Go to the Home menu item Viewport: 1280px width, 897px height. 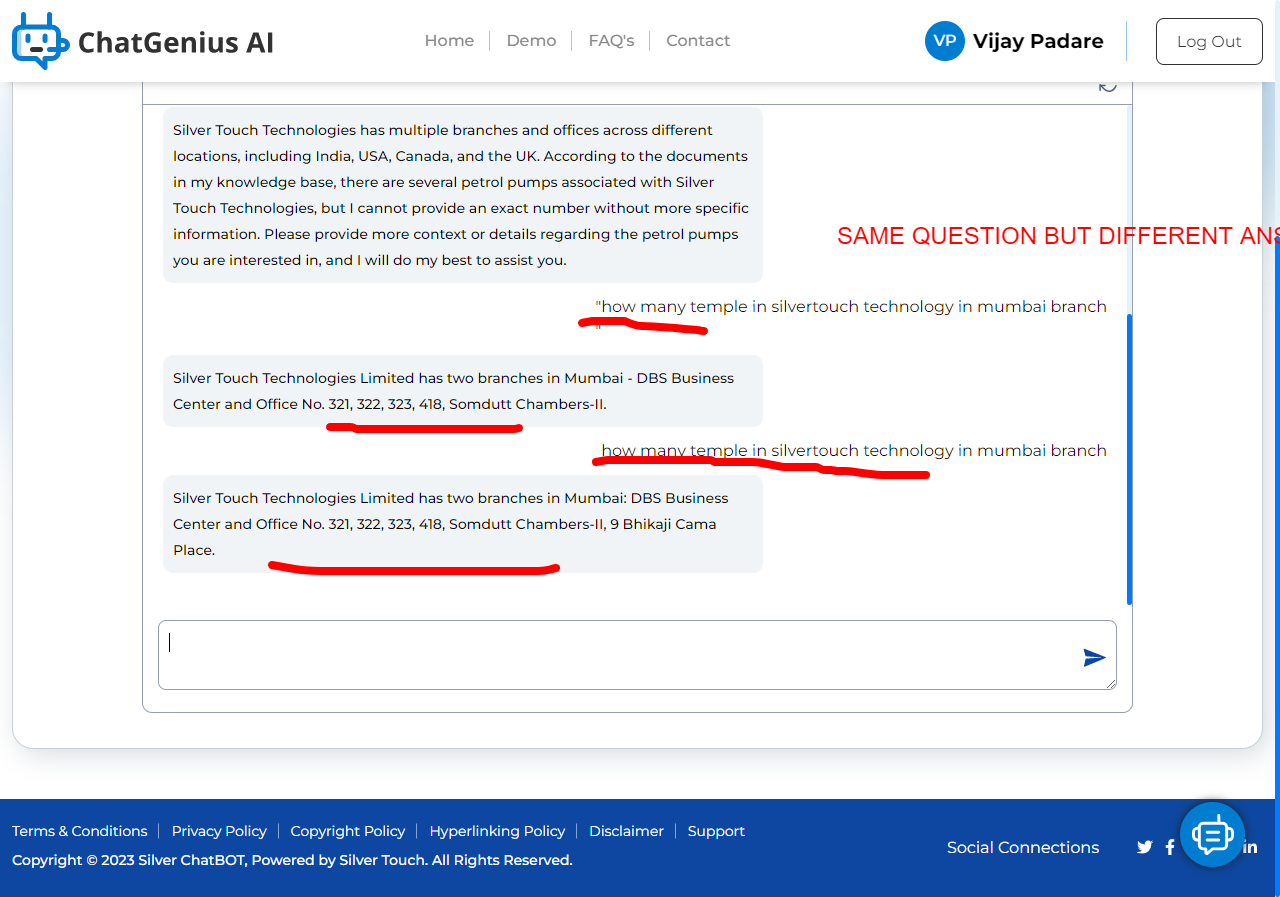[x=449, y=41]
